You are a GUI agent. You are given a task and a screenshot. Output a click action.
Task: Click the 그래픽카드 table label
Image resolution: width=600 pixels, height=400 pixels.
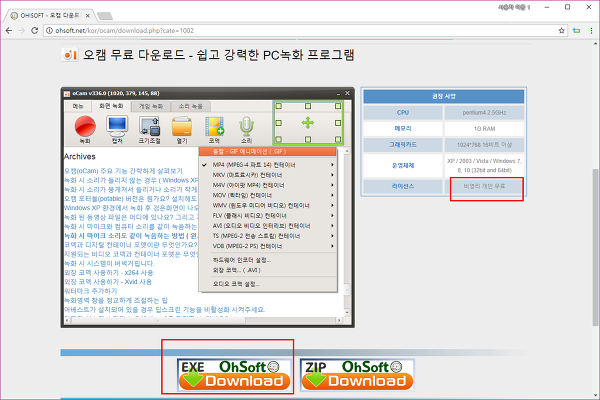403,145
